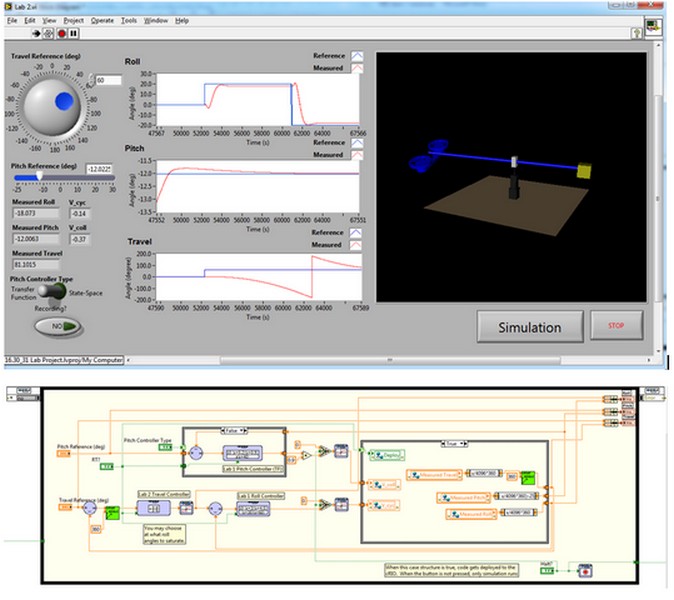Screen dimensions: 674x600
Task: Open the Tools menu
Action: (129, 20)
